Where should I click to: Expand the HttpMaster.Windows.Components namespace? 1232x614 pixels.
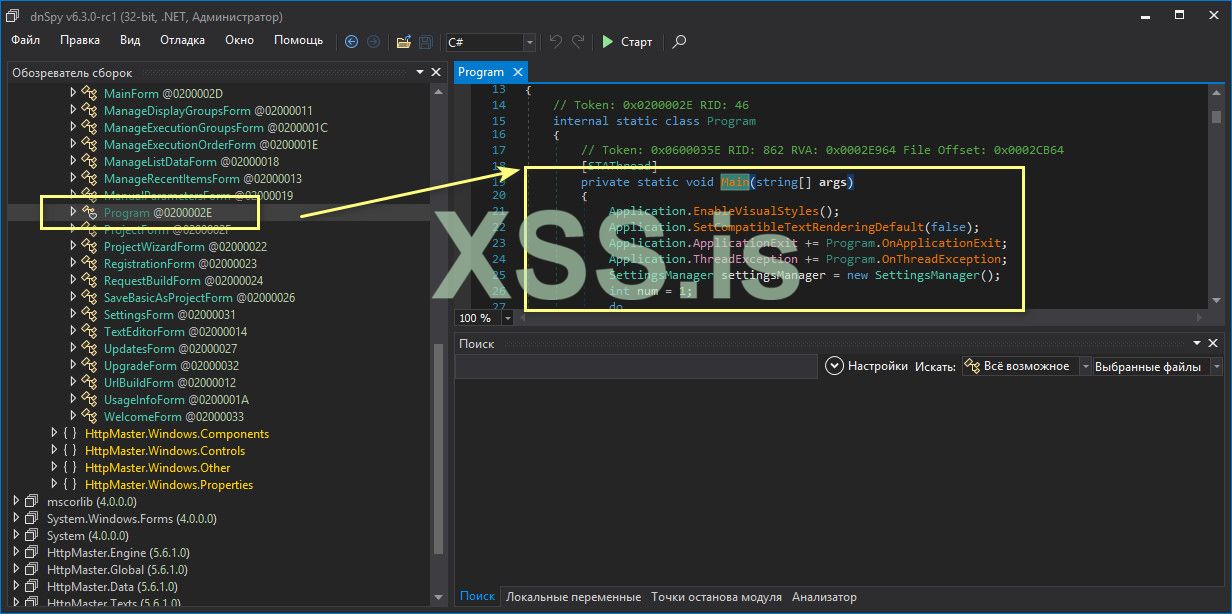[x=55, y=434]
